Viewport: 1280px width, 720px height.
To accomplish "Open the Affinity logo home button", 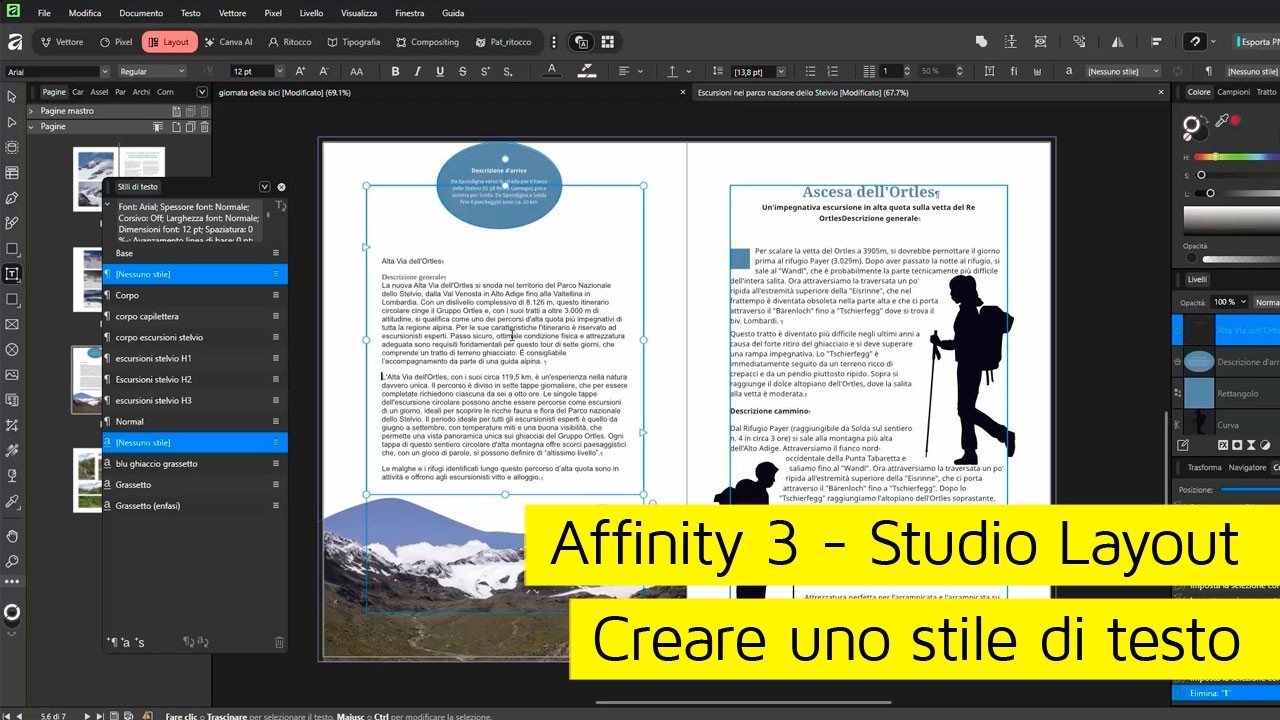I will tap(14, 42).
